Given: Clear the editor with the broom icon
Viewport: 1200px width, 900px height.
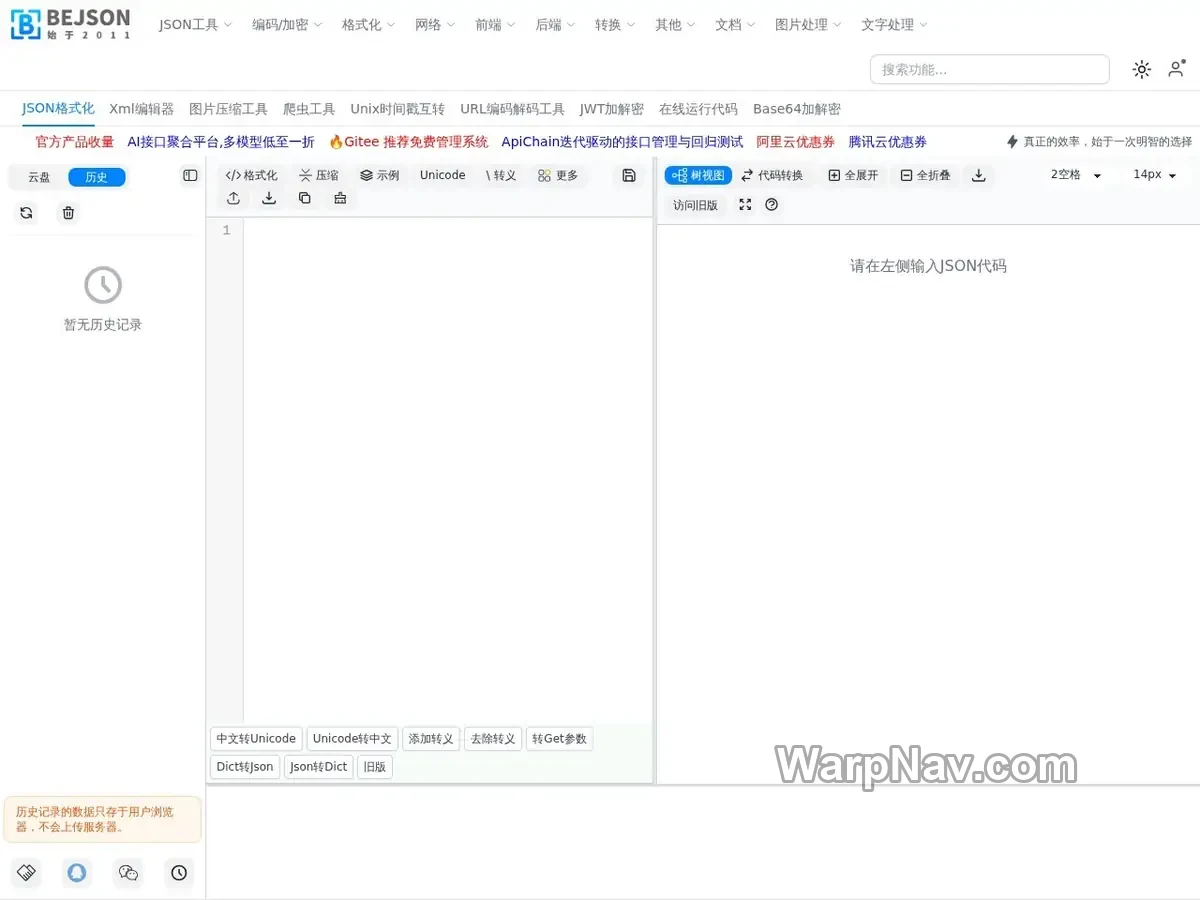Looking at the screenshot, I should (340, 198).
